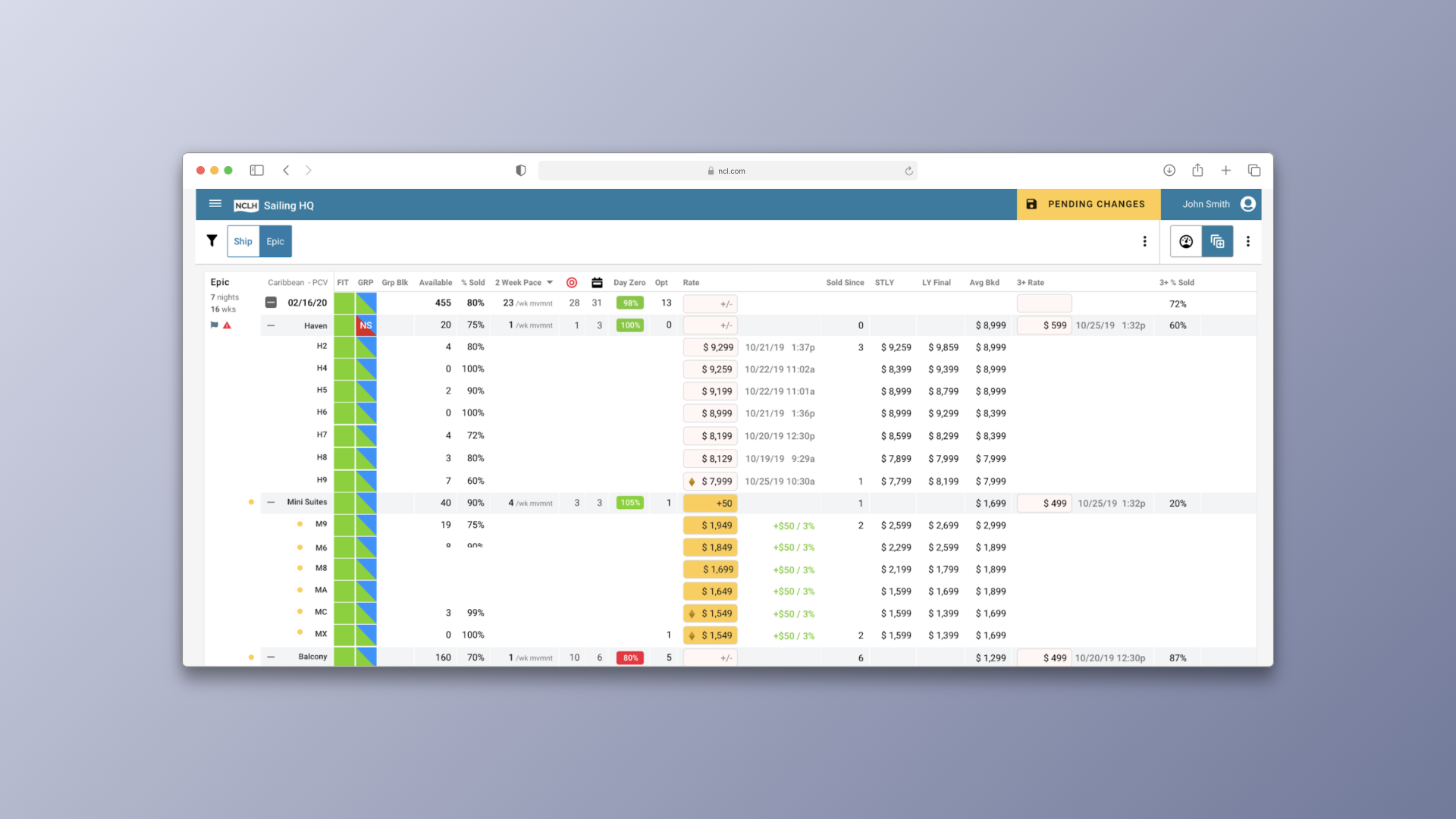Collapse the Mini Suites category row
The height and width of the screenshot is (819, 1456).
click(x=271, y=502)
